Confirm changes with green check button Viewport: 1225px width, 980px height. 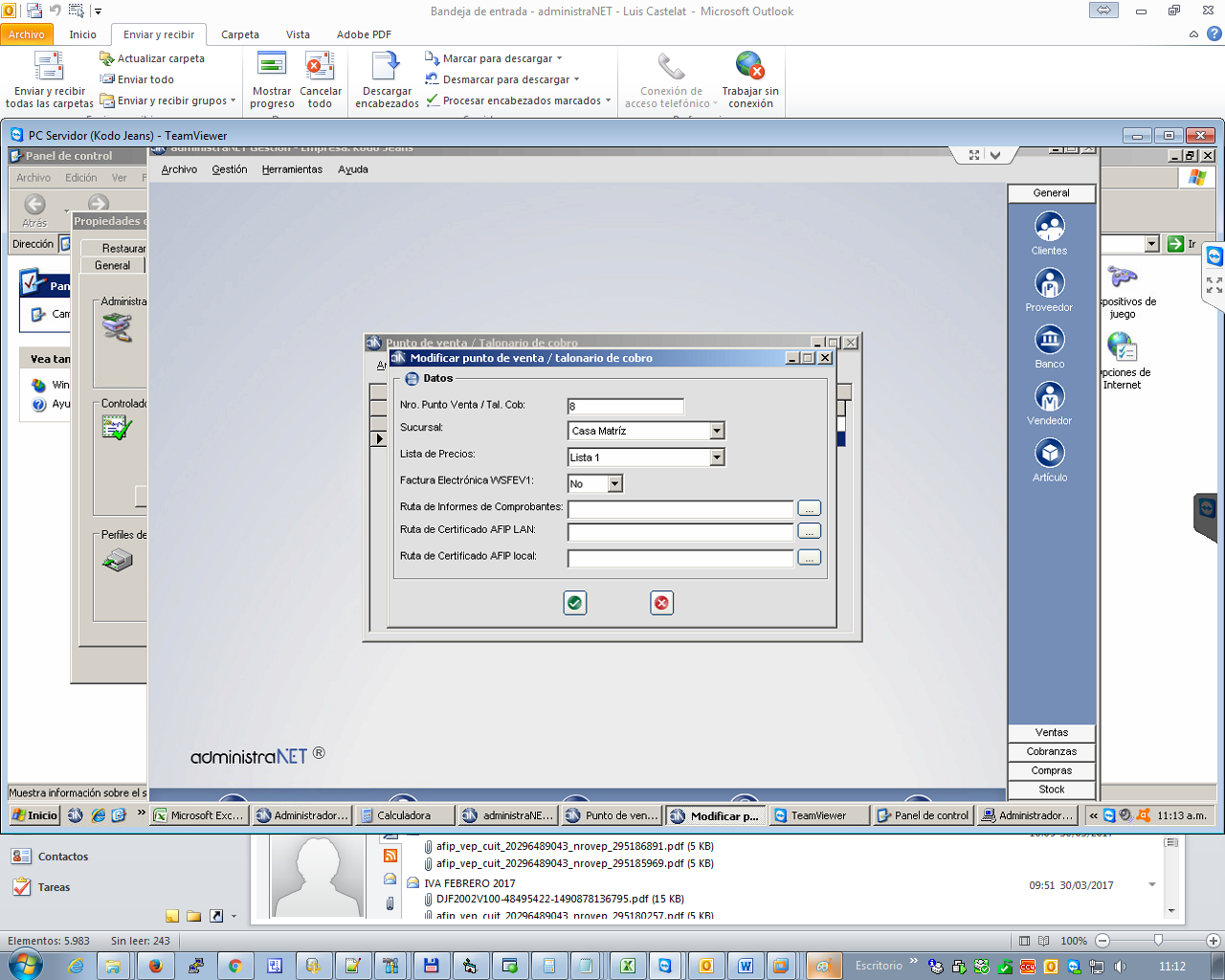[x=574, y=603]
